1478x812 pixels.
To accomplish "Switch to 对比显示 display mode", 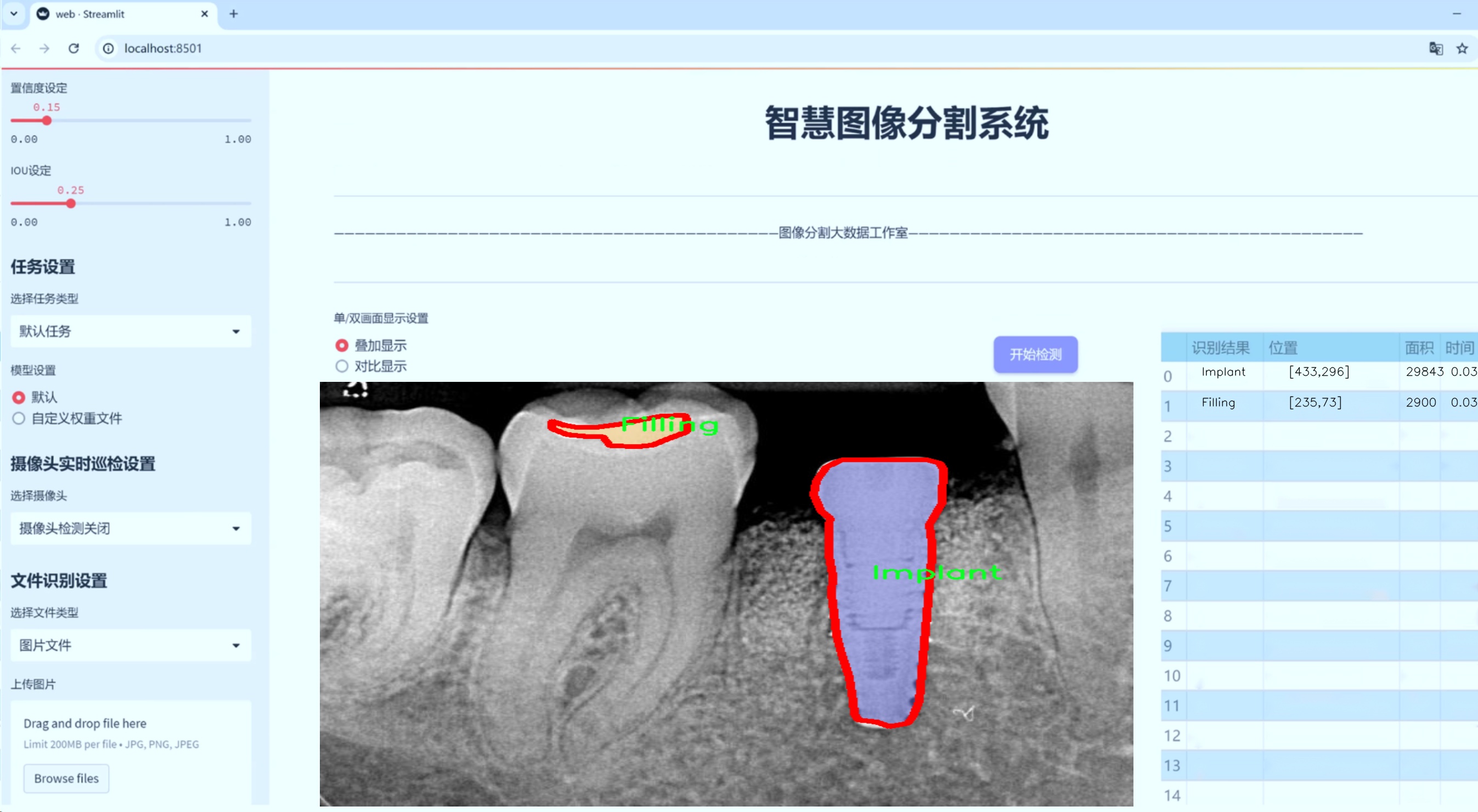I will pos(341,366).
